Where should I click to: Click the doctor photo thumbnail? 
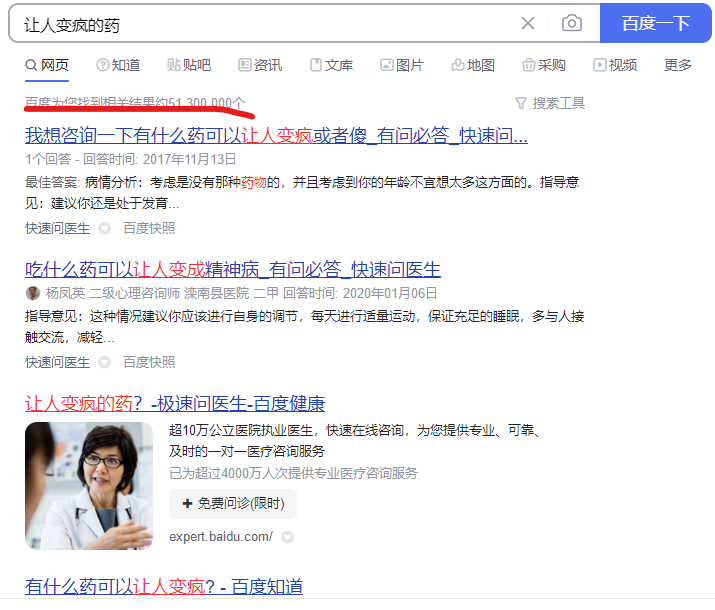tap(89, 486)
